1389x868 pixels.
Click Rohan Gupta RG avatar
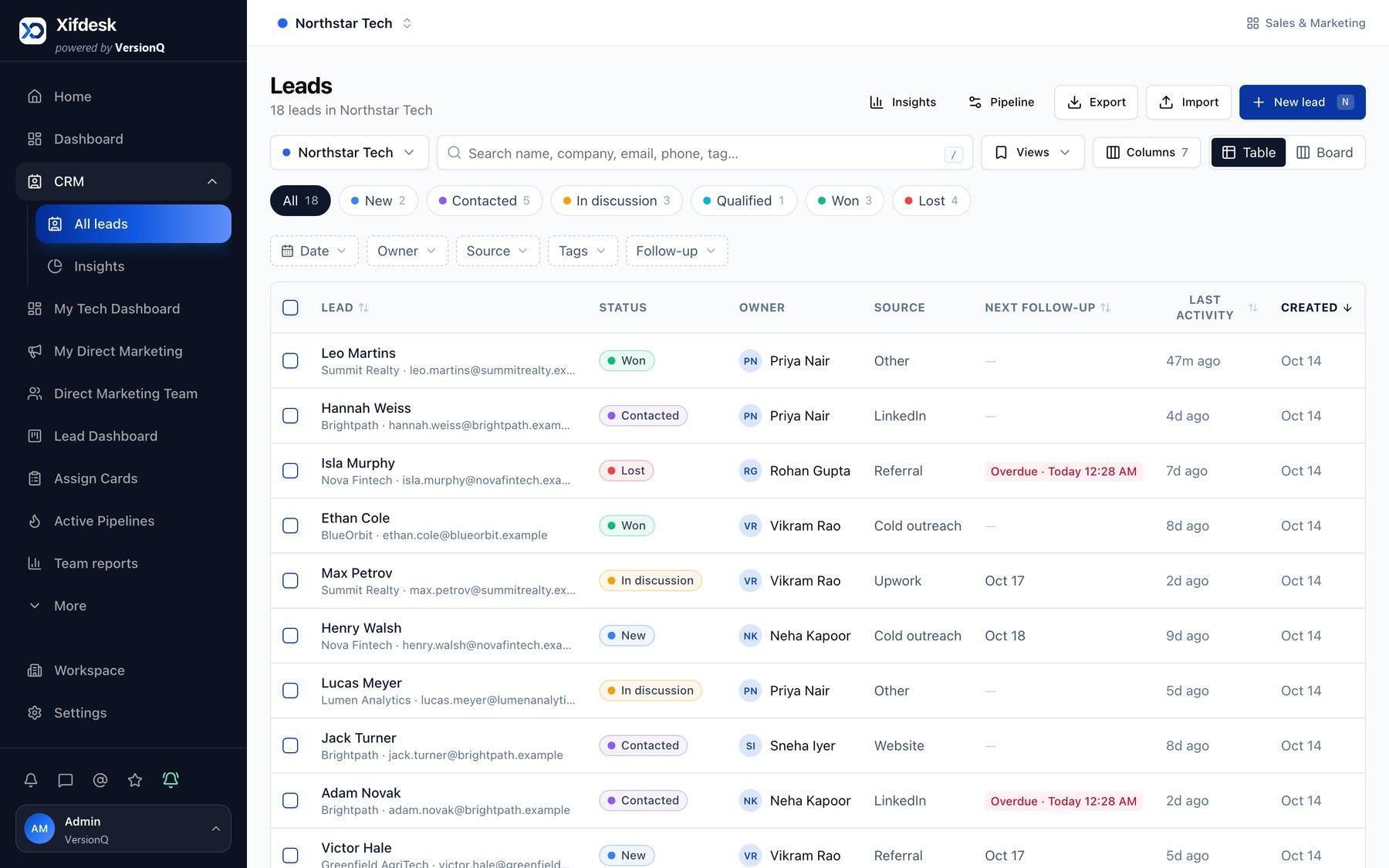pos(750,471)
